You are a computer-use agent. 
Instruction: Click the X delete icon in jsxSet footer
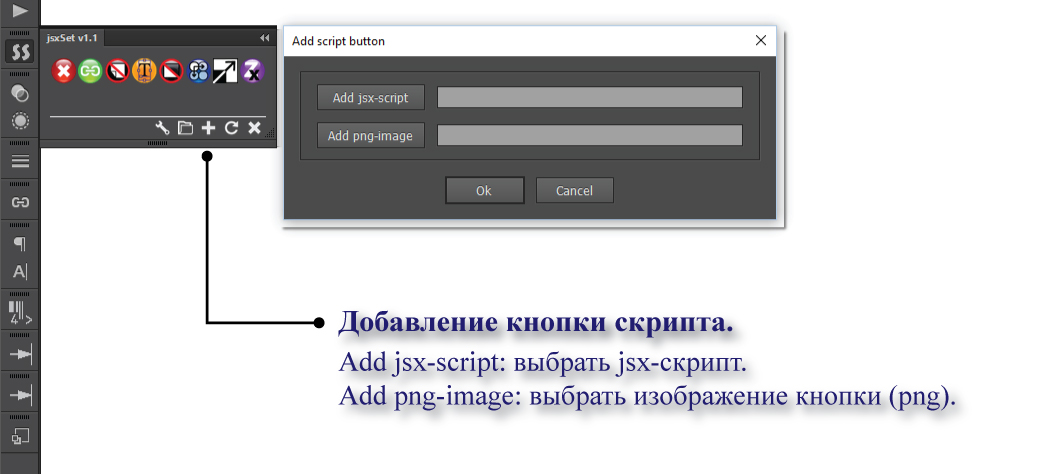pyautogui.click(x=254, y=128)
